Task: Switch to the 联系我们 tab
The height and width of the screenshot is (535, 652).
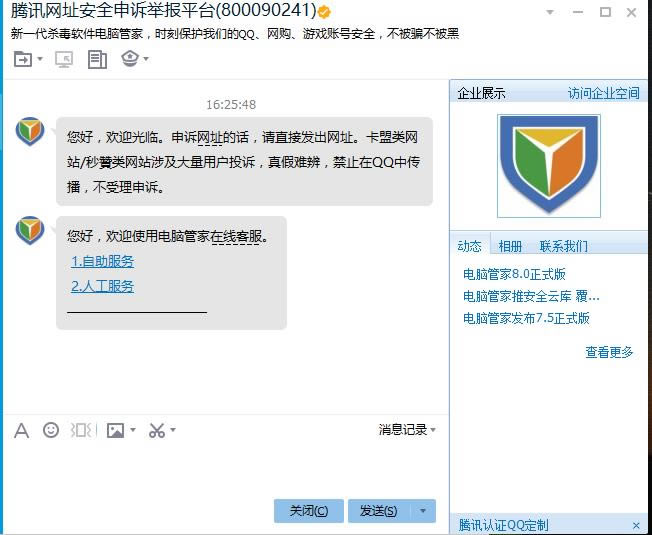Action: pyautogui.click(x=563, y=246)
